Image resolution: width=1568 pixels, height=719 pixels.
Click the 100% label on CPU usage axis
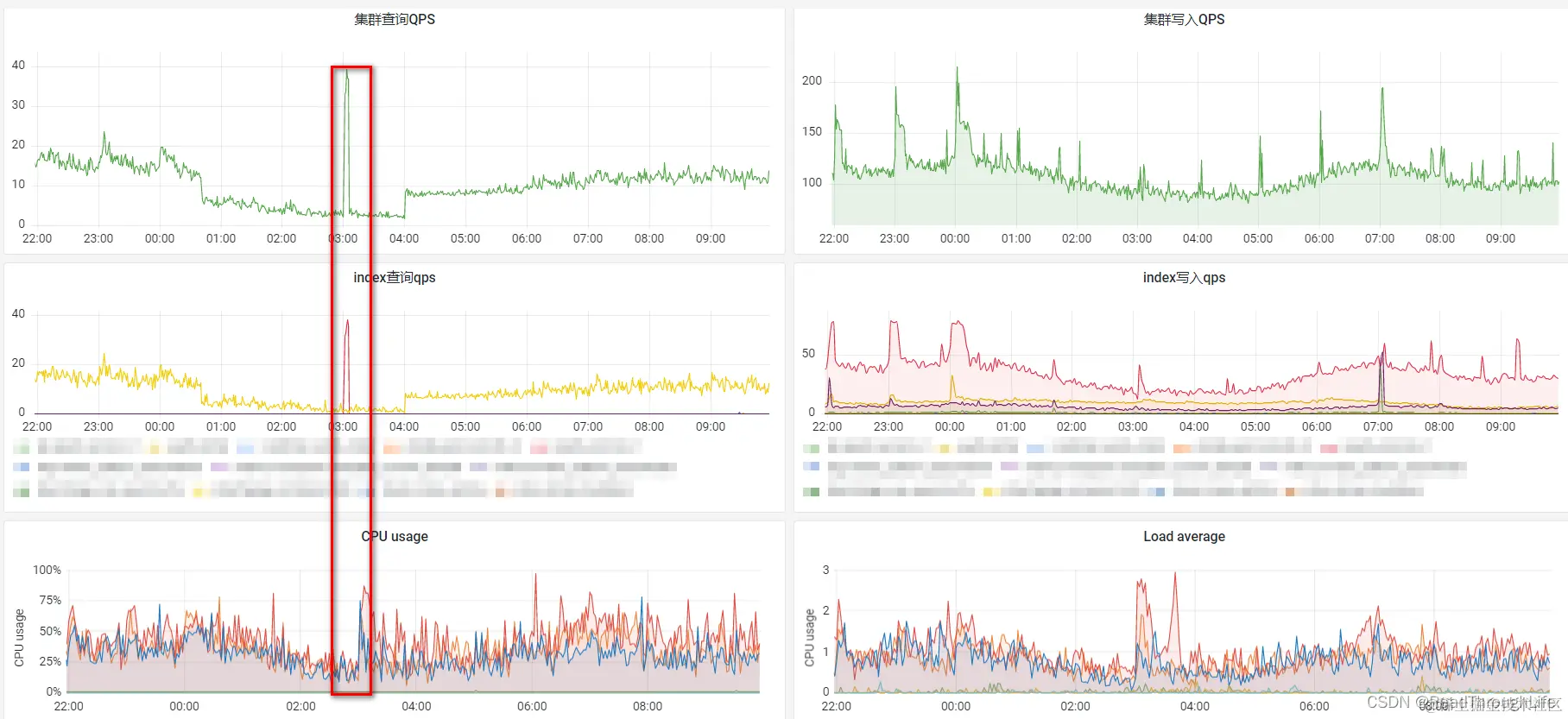click(x=47, y=570)
